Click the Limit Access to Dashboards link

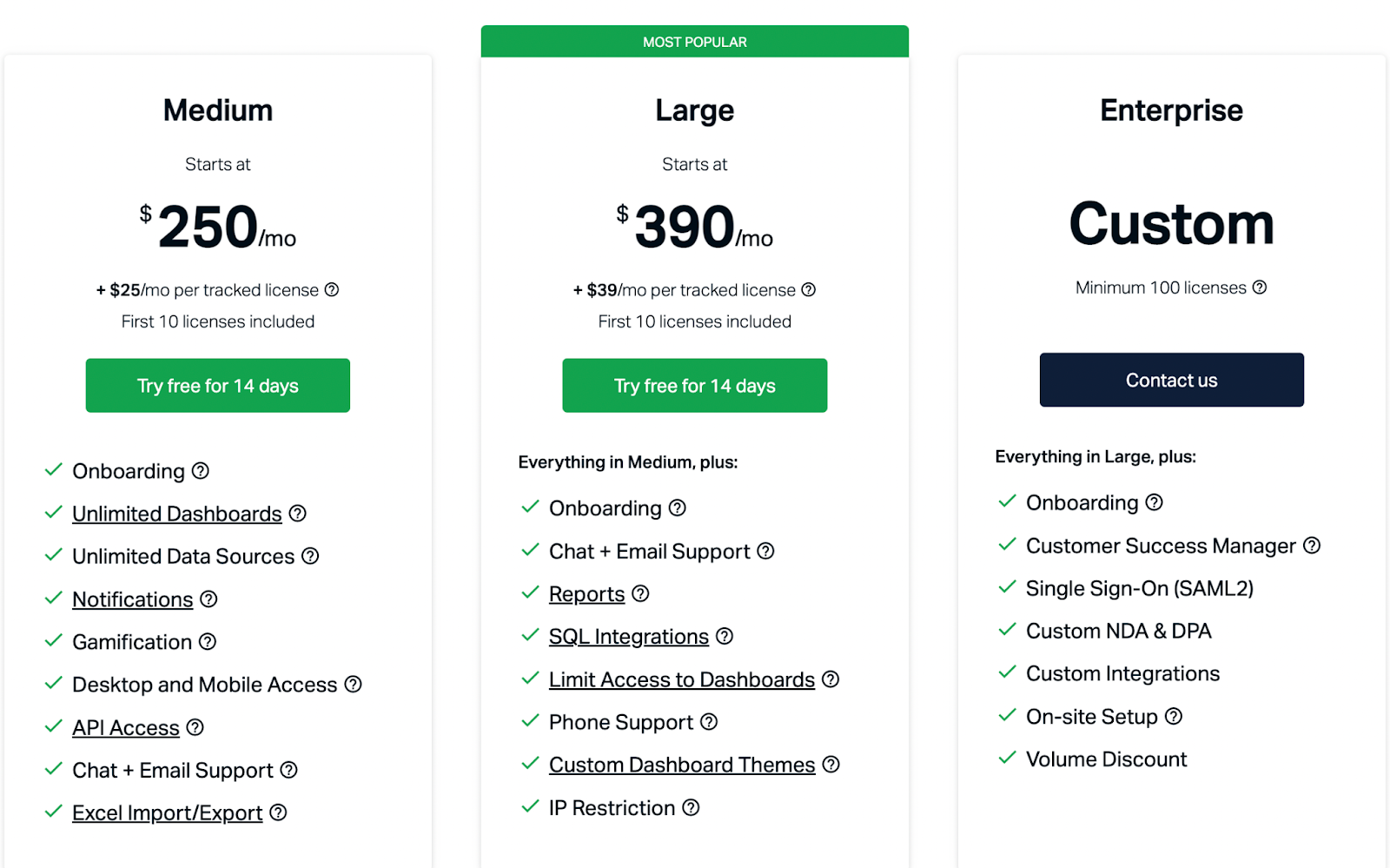(682, 679)
